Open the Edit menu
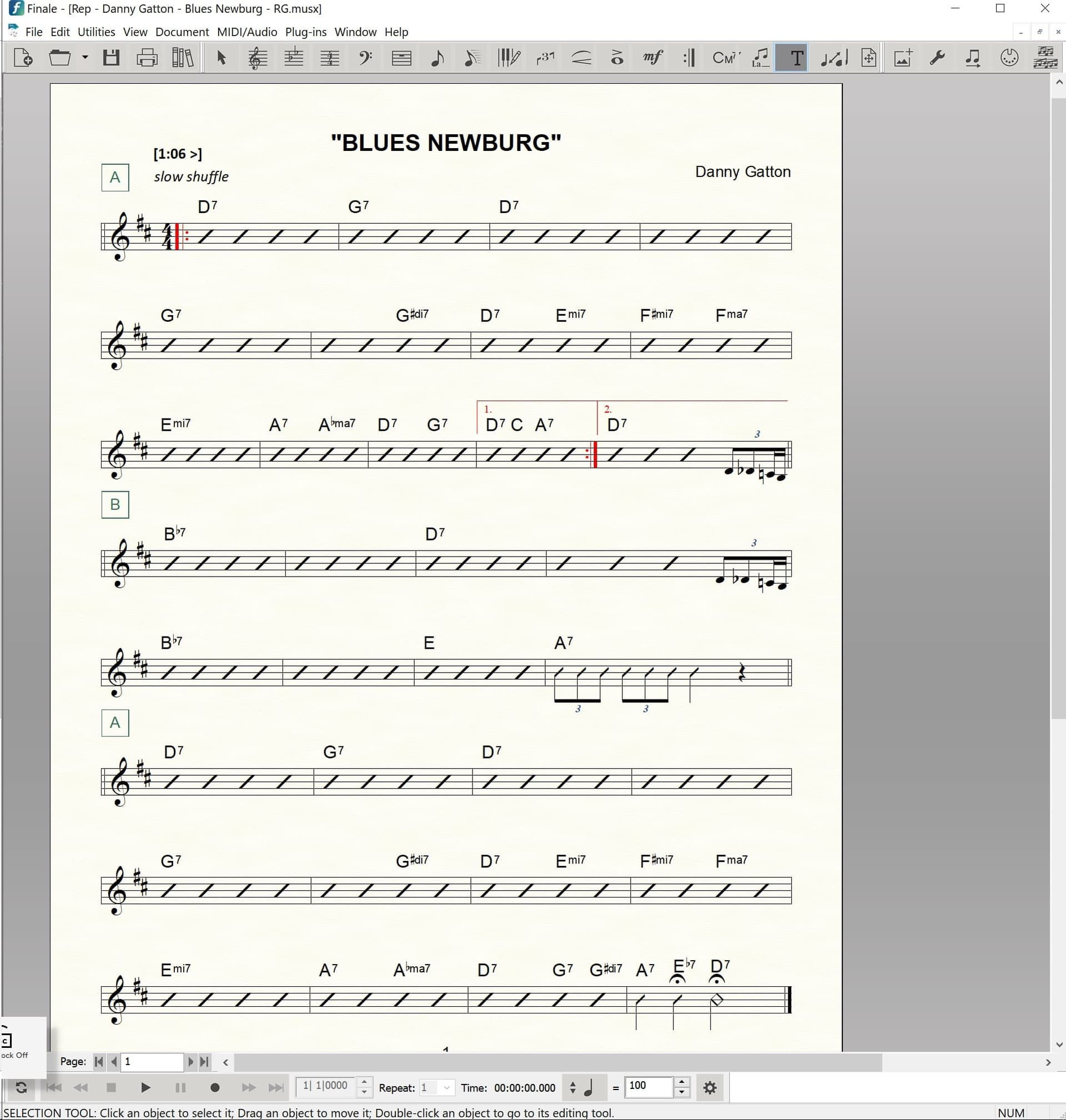The width and height of the screenshot is (1066, 1120). click(59, 32)
